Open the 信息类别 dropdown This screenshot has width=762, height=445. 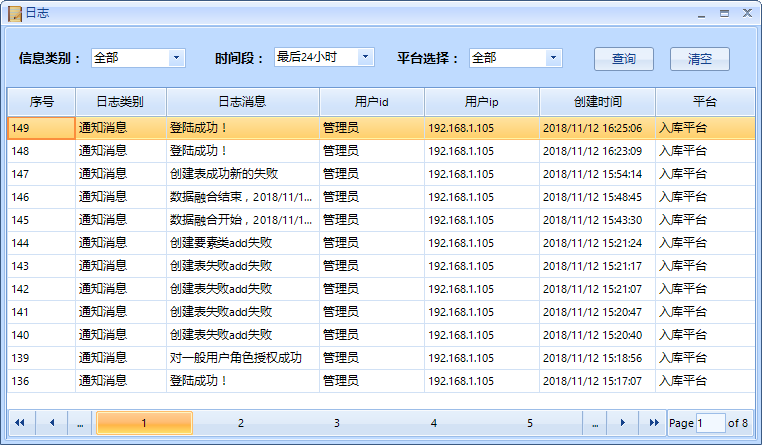177,58
